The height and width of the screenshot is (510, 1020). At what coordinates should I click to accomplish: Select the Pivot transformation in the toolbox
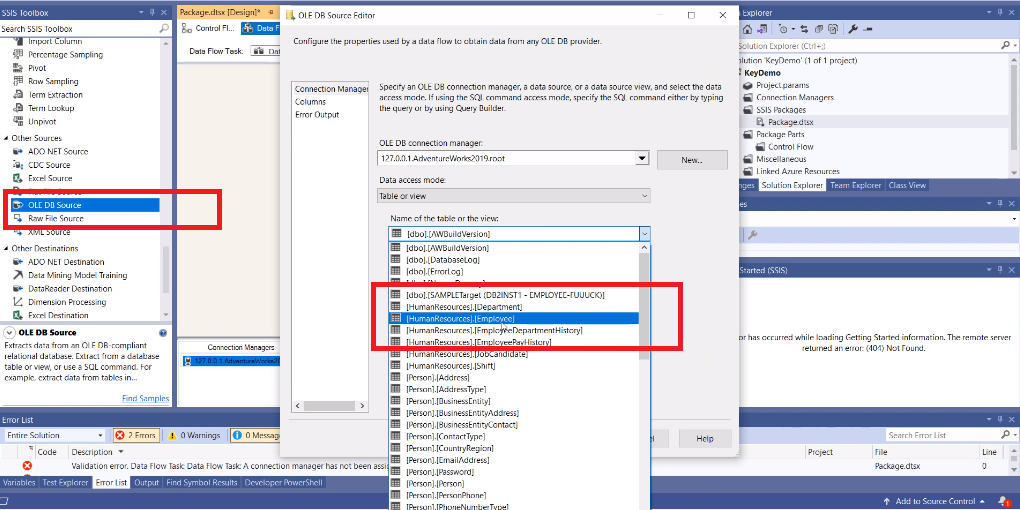point(36,68)
